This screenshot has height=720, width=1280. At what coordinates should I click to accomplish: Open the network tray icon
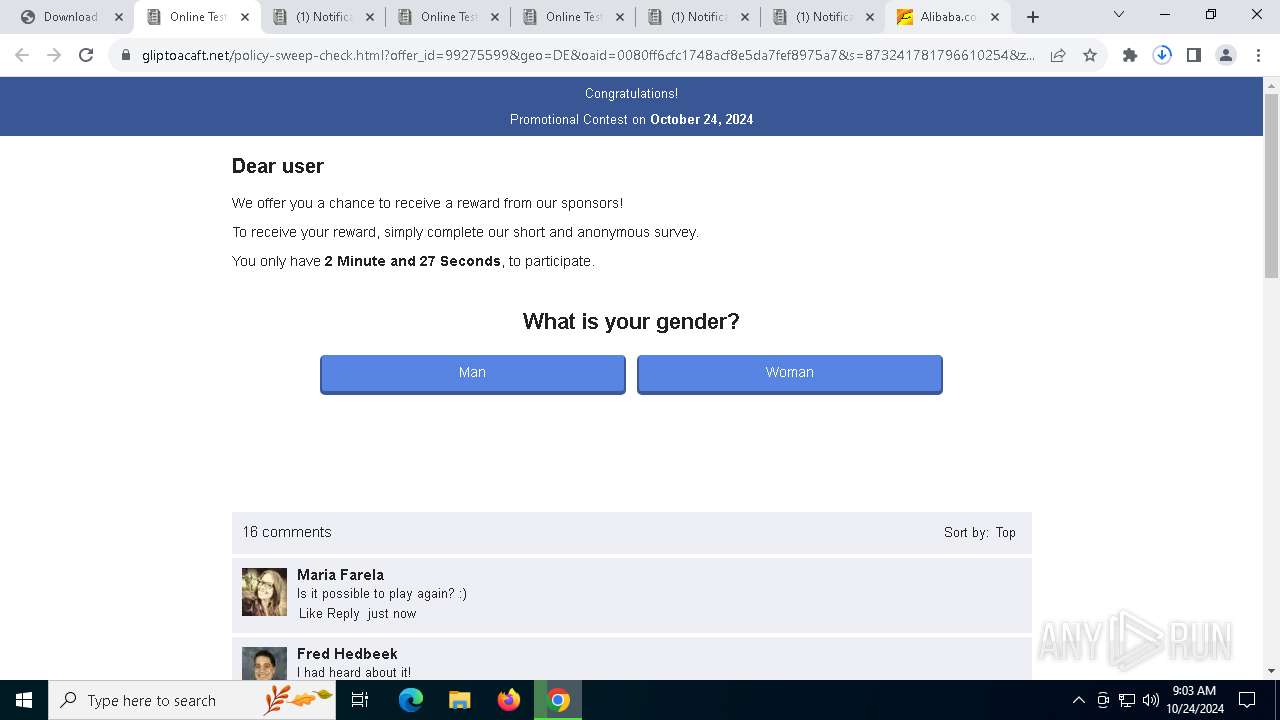pos(1127,700)
